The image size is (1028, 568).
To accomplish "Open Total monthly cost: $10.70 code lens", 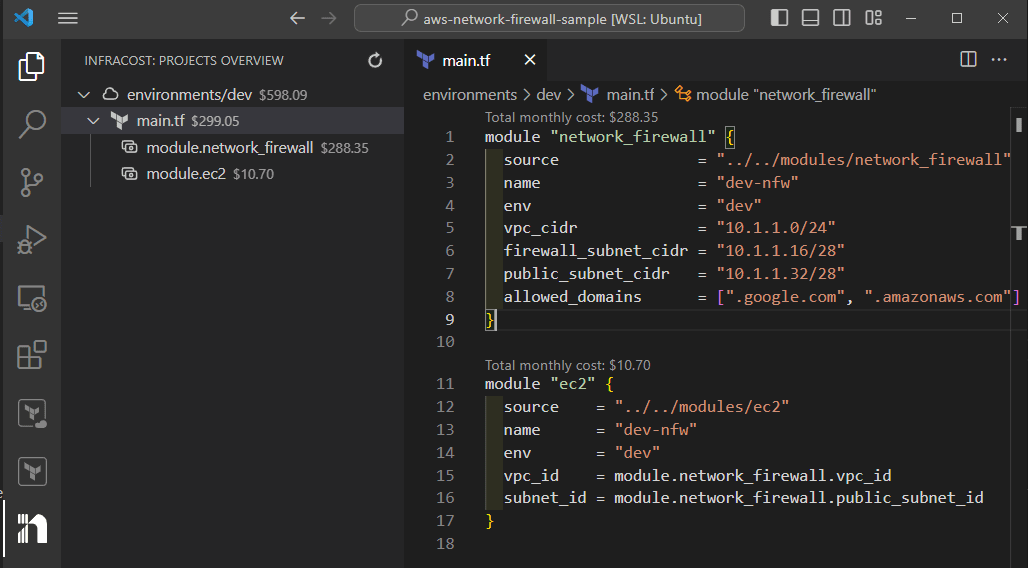I will tap(568, 365).
